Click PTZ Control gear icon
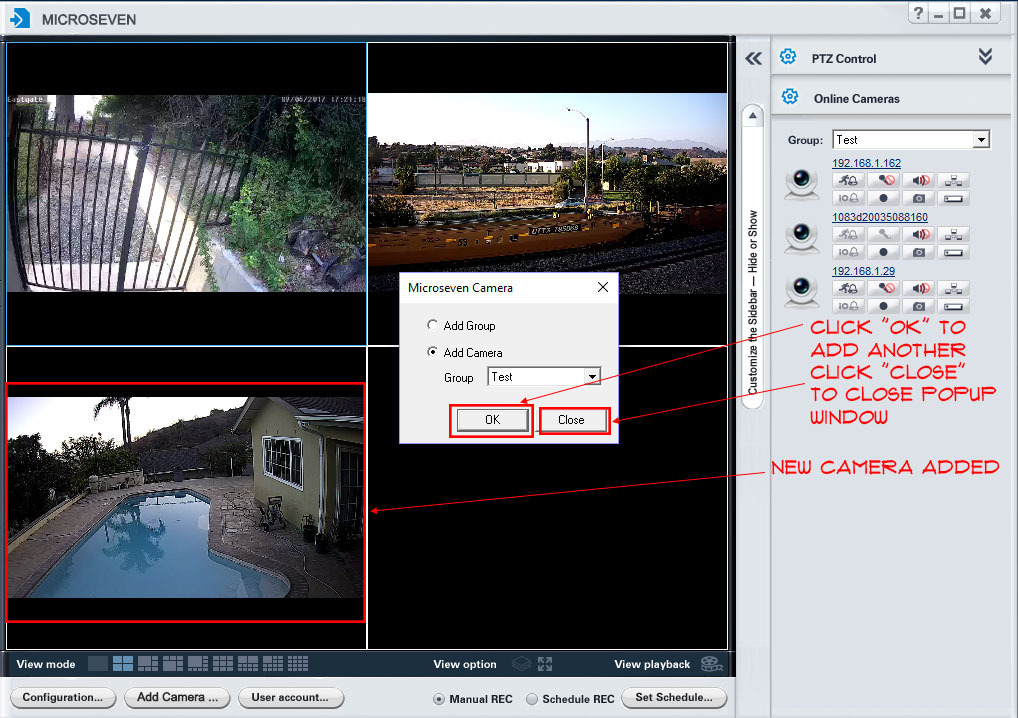The width and height of the screenshot is (1018, 718). tap(788, 57)
